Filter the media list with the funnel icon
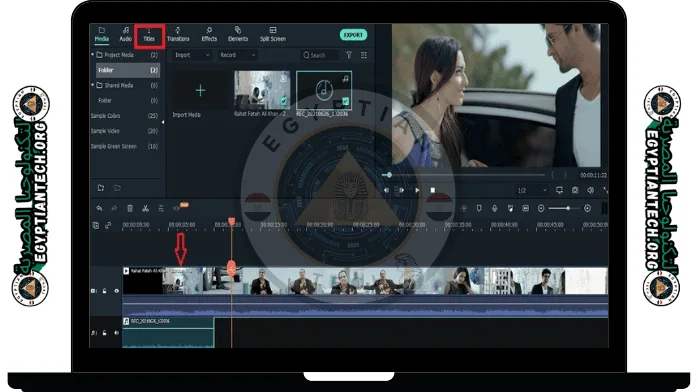The width and height of the screenshot is (698, 392). 349,55
